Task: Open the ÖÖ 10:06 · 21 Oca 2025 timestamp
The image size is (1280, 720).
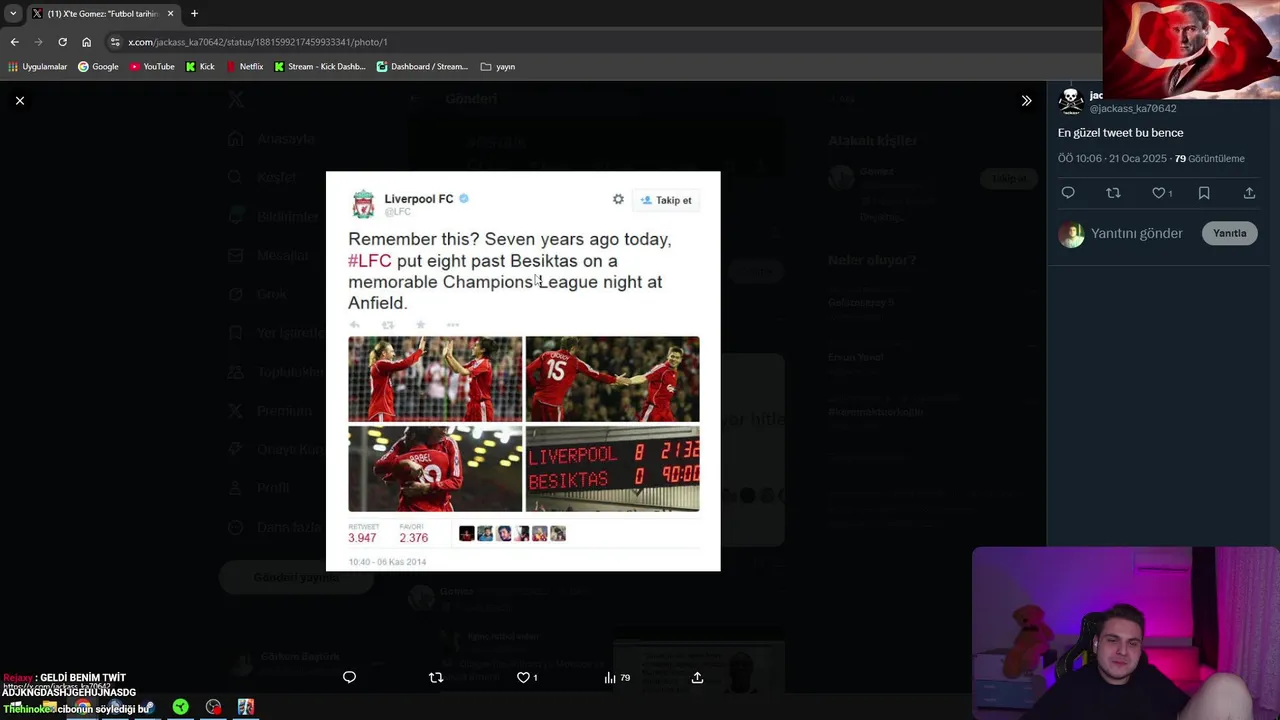Action: pos(1112,158)
